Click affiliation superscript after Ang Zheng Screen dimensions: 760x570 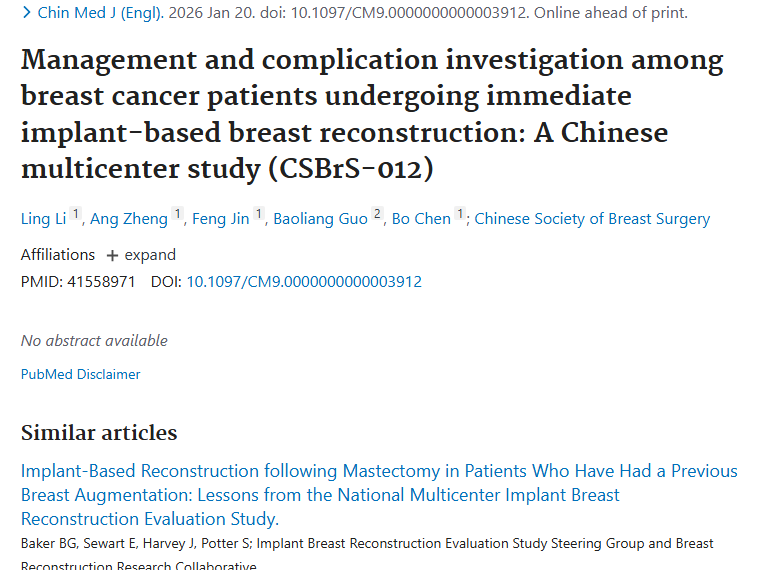(177, 214)
